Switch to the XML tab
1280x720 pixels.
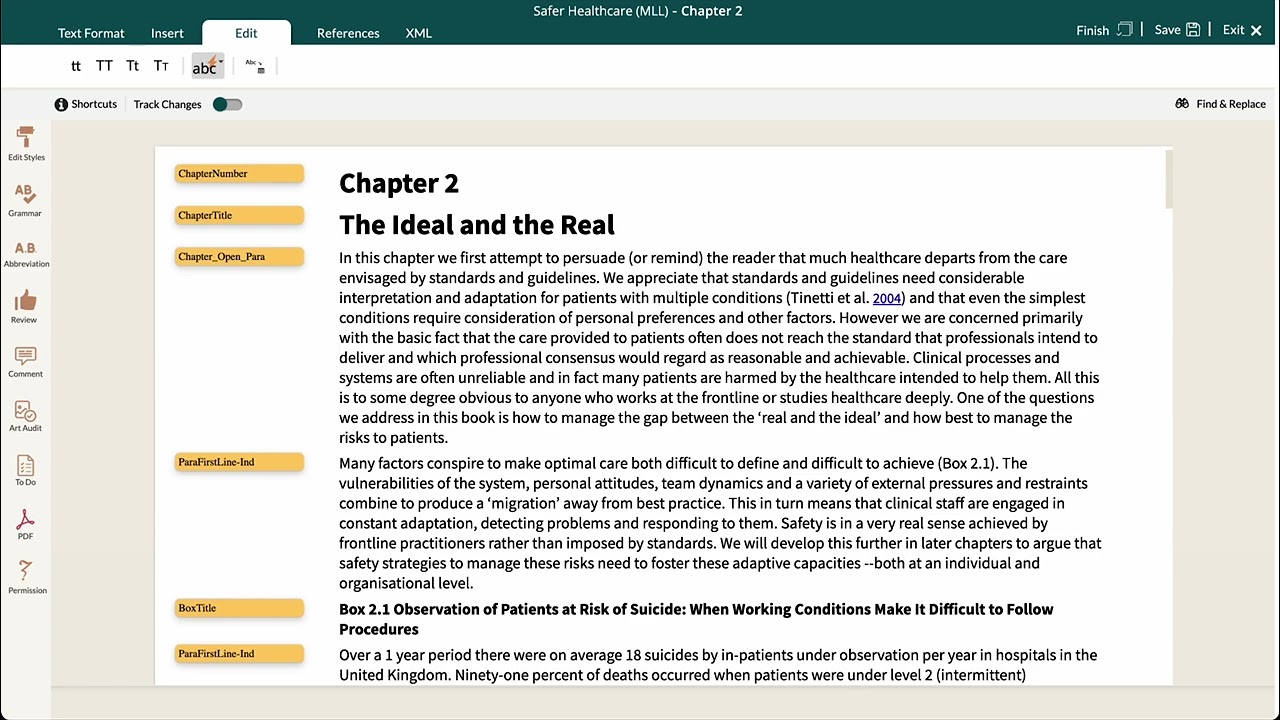click(419, 33)
